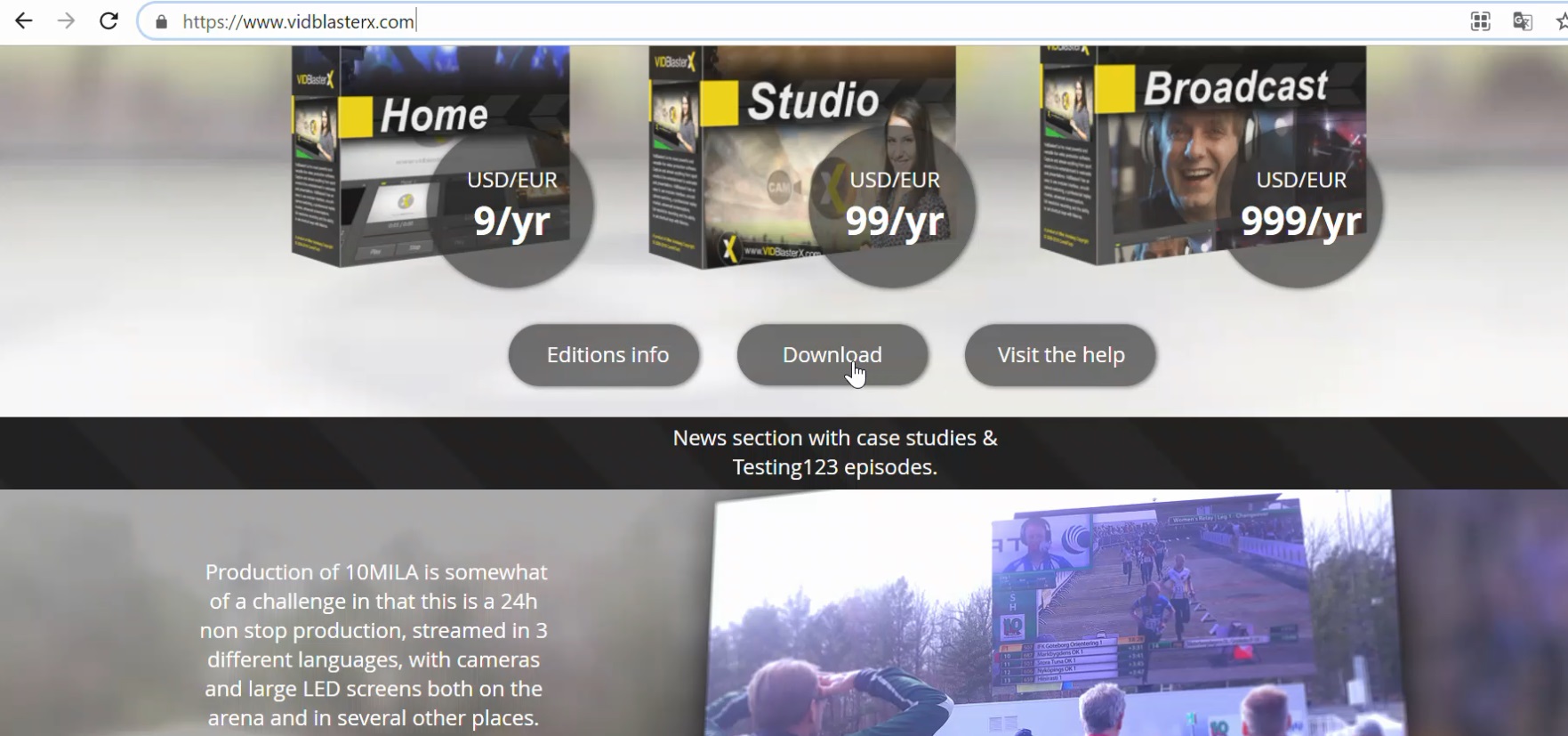The width and height of the screenshot is (1568, 736).
Task: Click the padlock site security icon
Action: click(161, 21)
